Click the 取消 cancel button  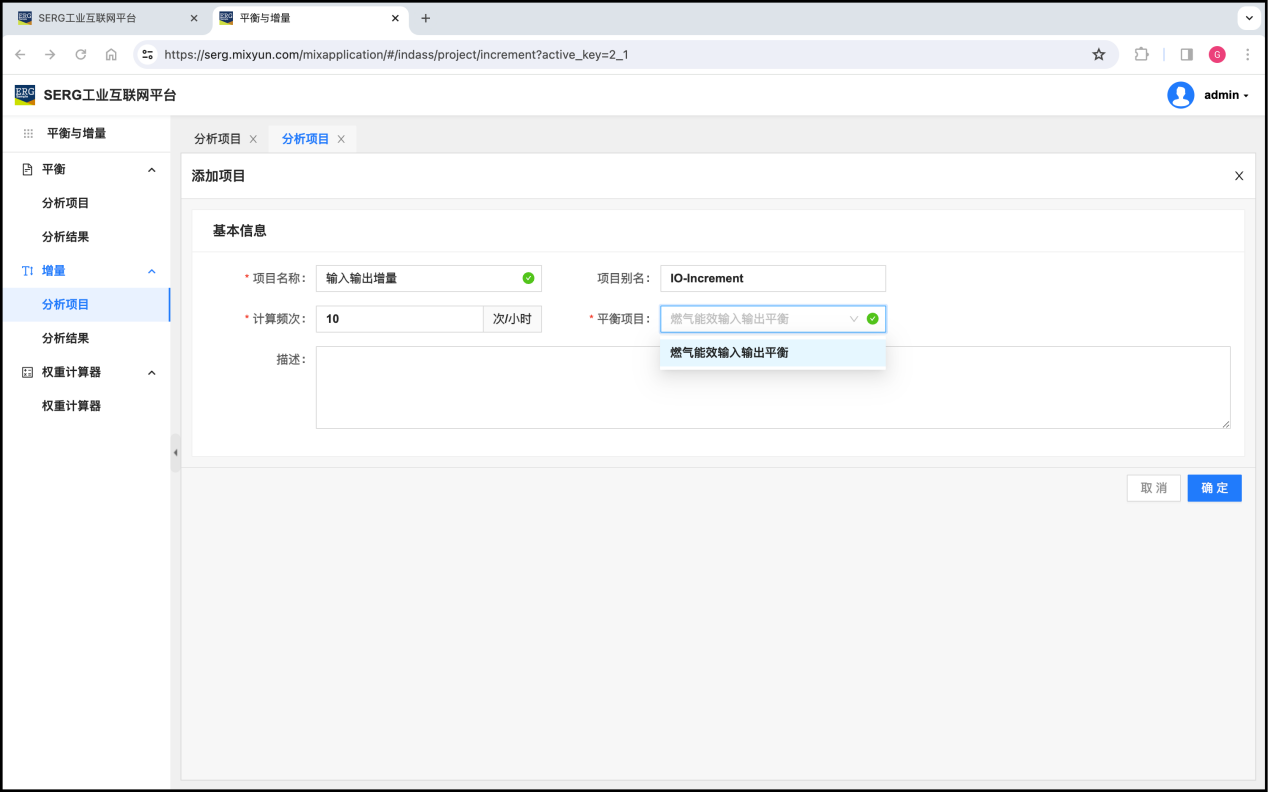coord(1153,488)
